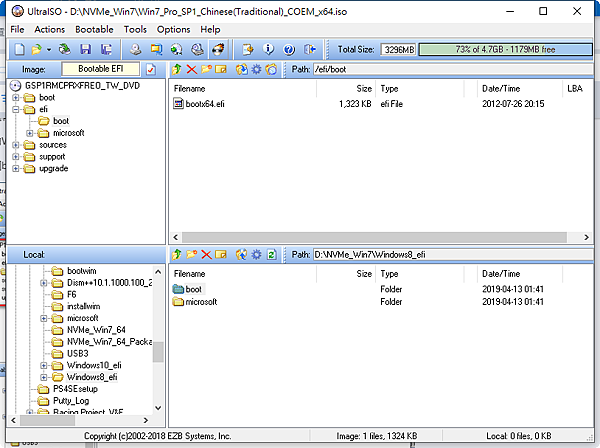Expand the sources folder node
The width and height of the screenshot is (600, 448).
point(16,145)
